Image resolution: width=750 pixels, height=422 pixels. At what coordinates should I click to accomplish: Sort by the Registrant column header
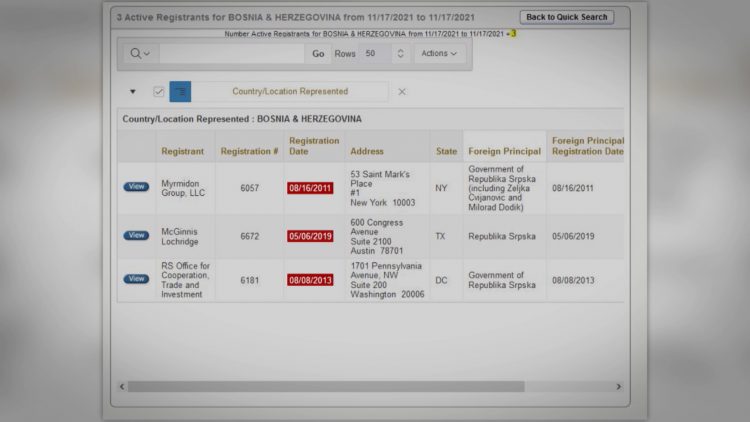(x=182, y=152)
